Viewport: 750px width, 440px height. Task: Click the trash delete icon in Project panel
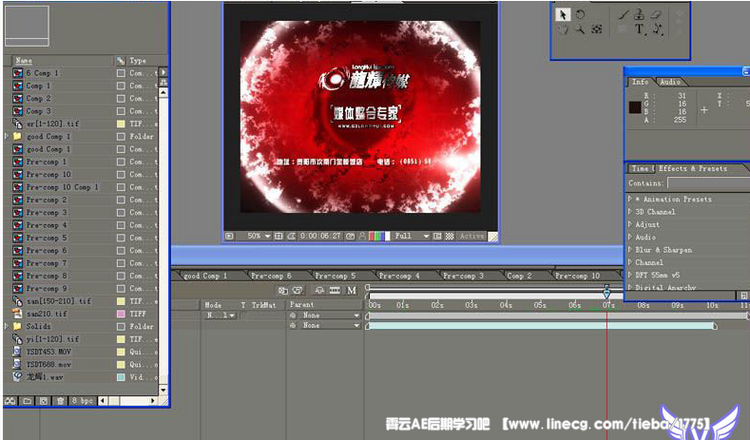60,401
